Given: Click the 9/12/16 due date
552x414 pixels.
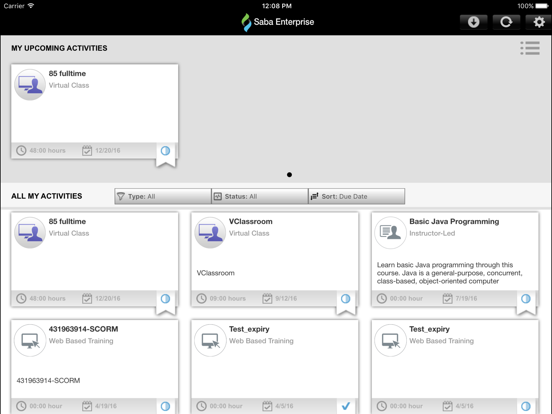Looking at the screenshot, I should [x=286, y=299].
